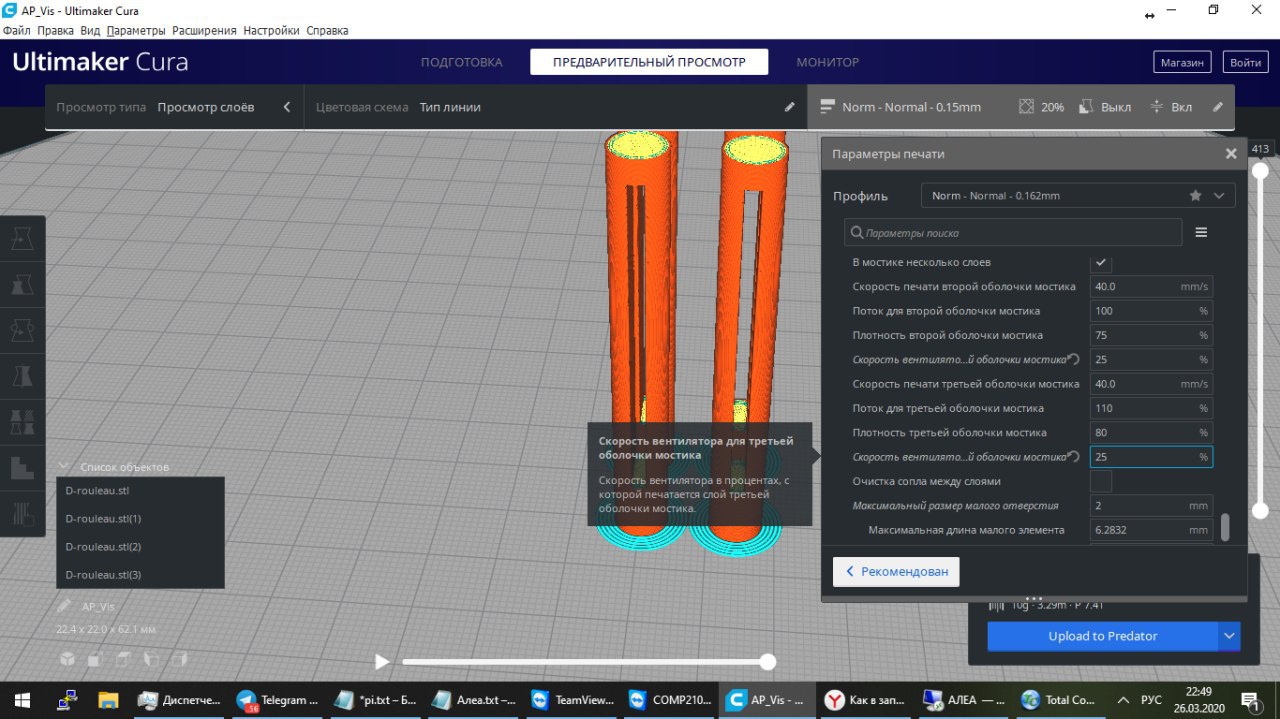1280x719 pixels.
Task: Open TeamViewer from the taskbar
Action: pos(570,700)
